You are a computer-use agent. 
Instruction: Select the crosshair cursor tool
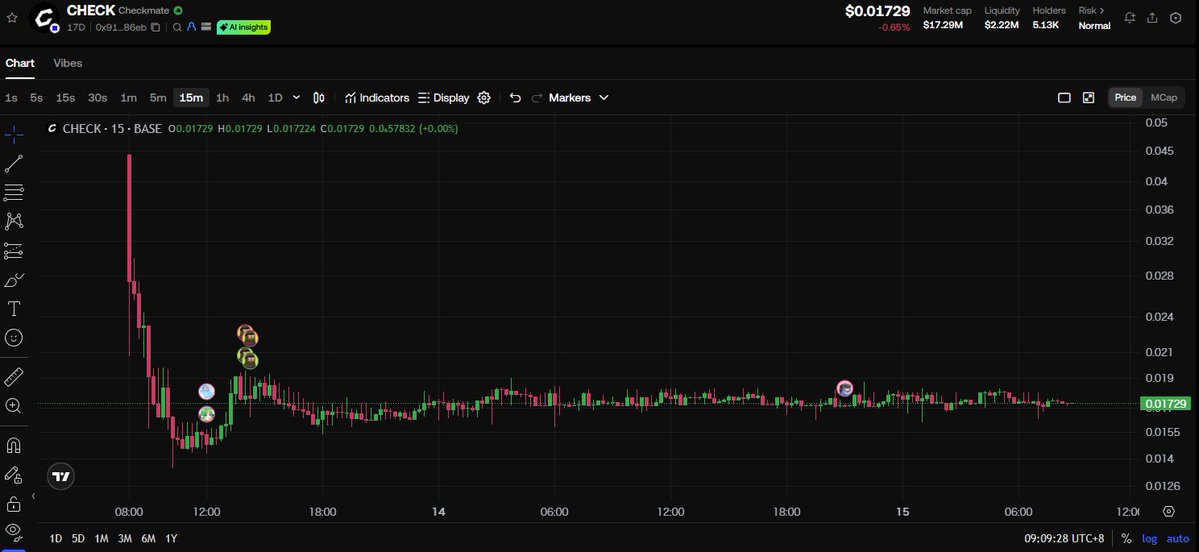[x=14, y=135]
